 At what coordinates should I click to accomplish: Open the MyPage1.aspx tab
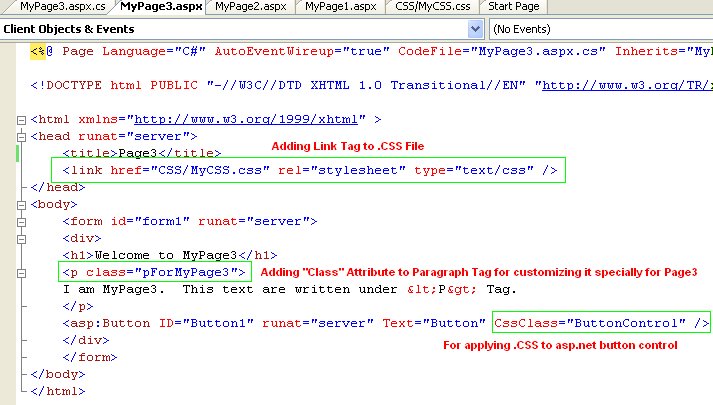[x=341, y=6]
